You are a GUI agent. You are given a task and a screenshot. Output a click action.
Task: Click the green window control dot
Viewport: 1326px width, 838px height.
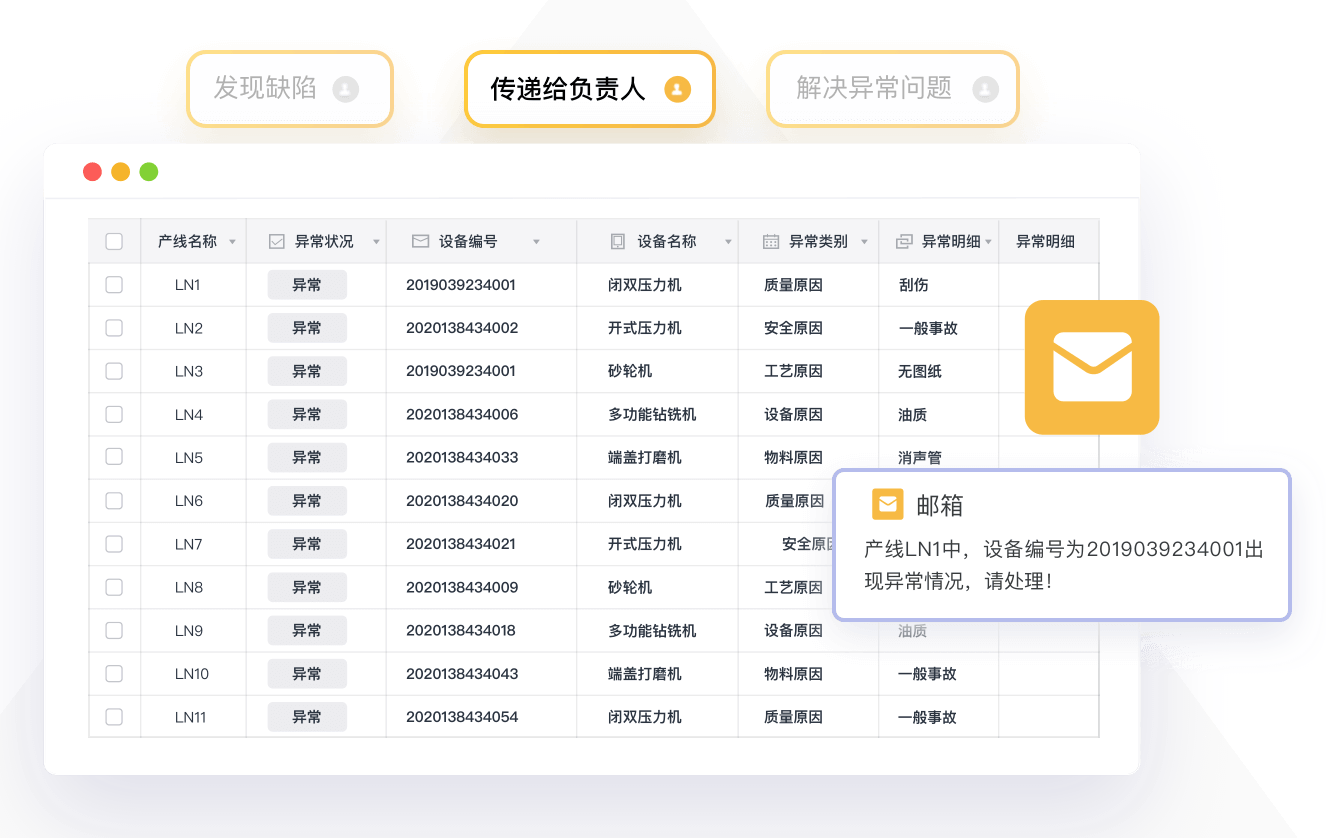(149, 172)
